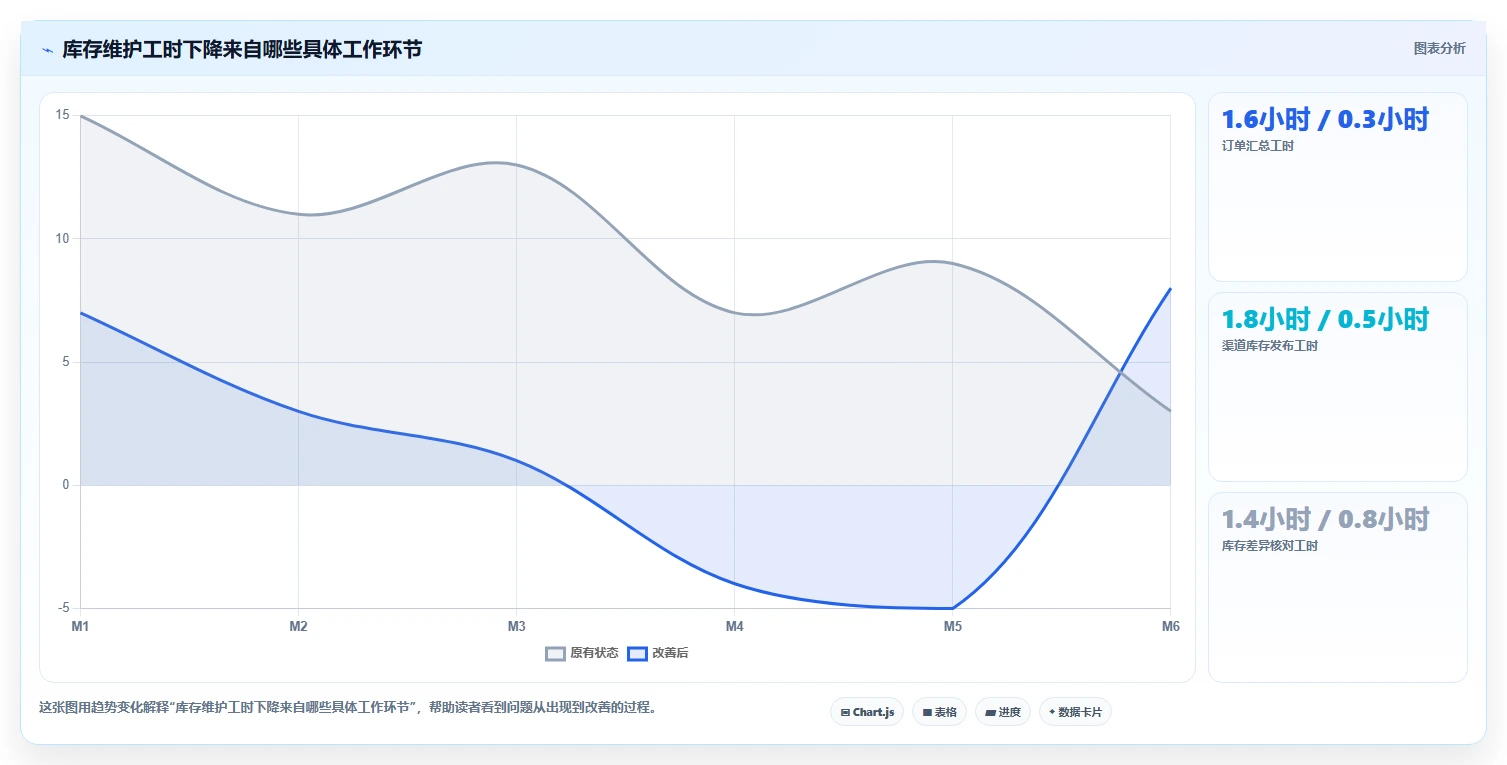Image resolution: width=1507 pixels, height=765 pixels.
Task: Click the chart title 库存维护工时下降来自哪些具体工作环节
Action: (242, 49)
